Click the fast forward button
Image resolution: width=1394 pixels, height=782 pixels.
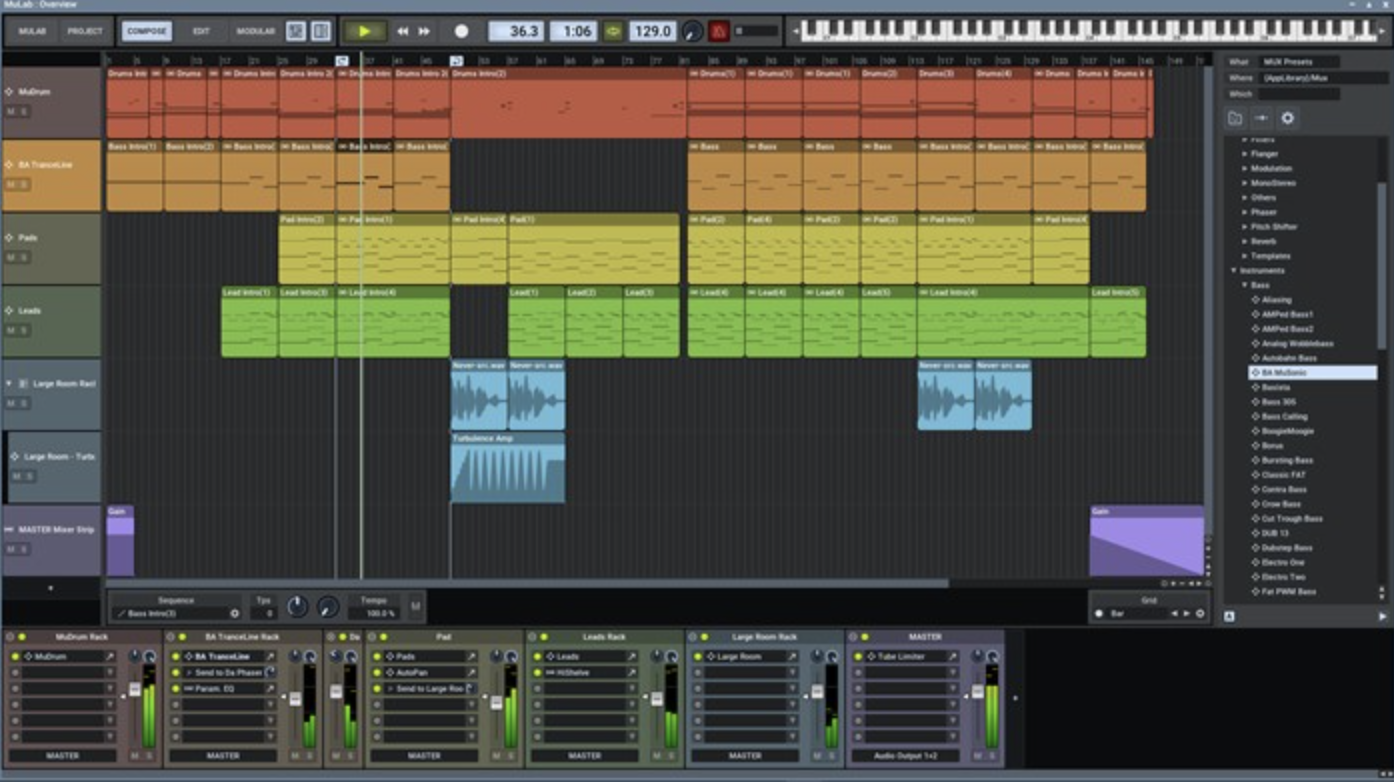pos(425,32)
